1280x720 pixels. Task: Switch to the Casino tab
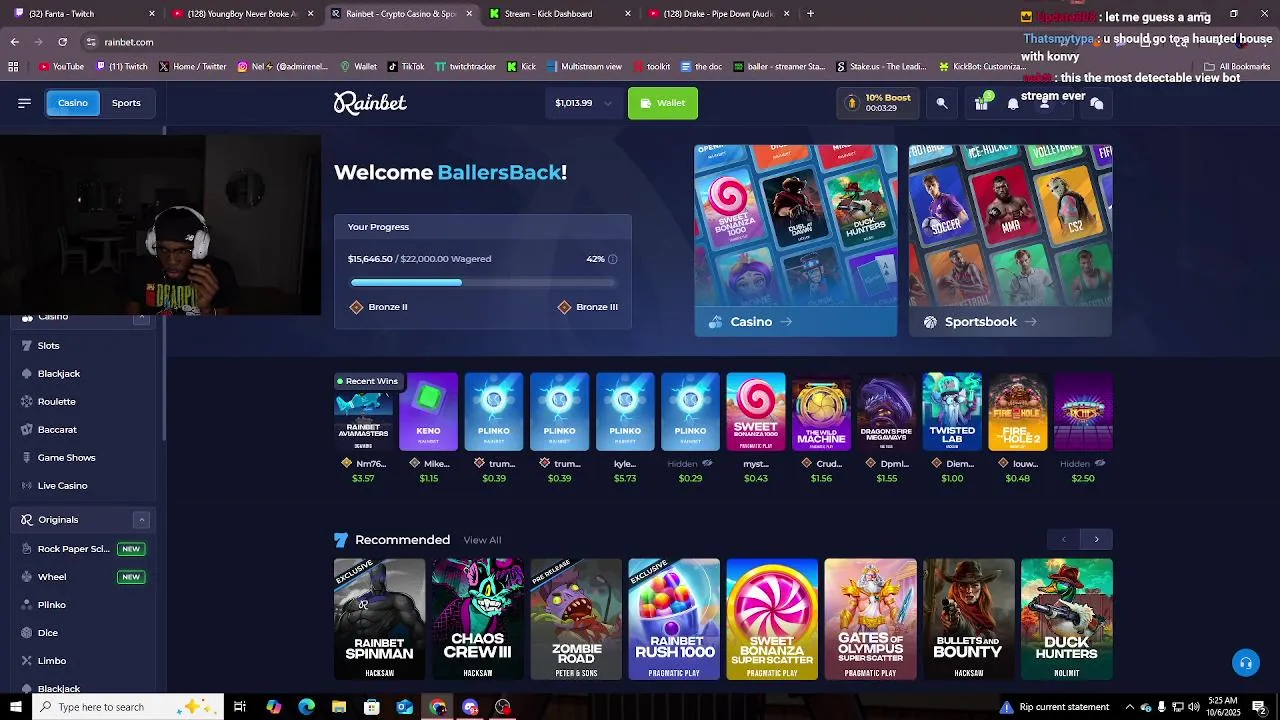click(73, 103)
